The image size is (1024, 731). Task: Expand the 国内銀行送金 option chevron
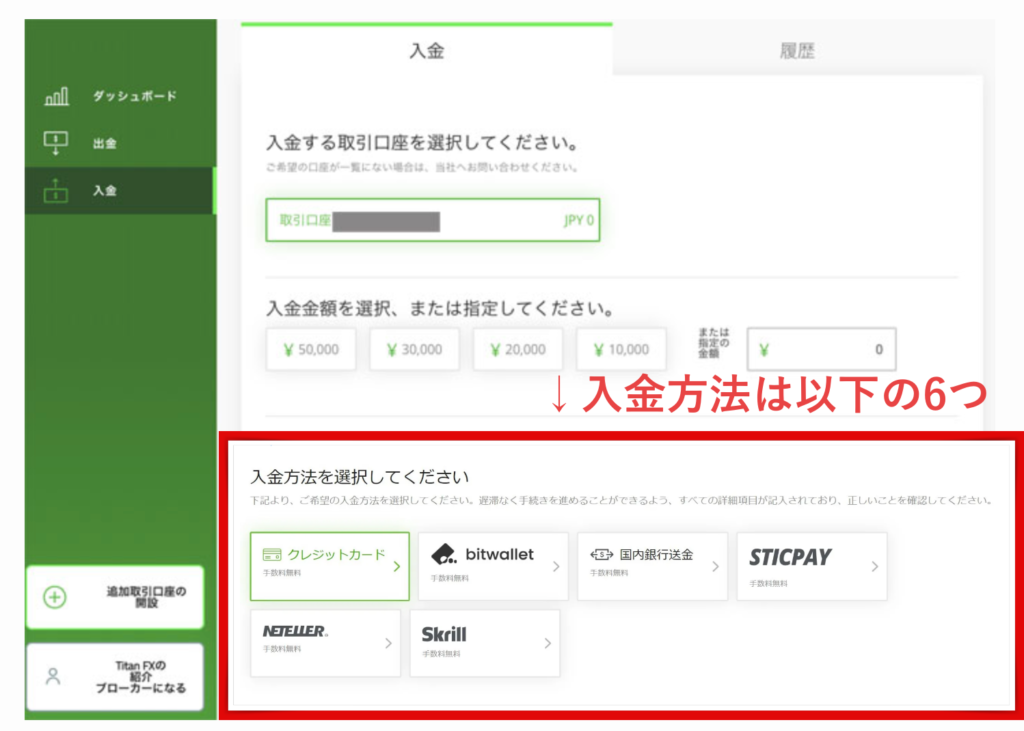[715, 566]
